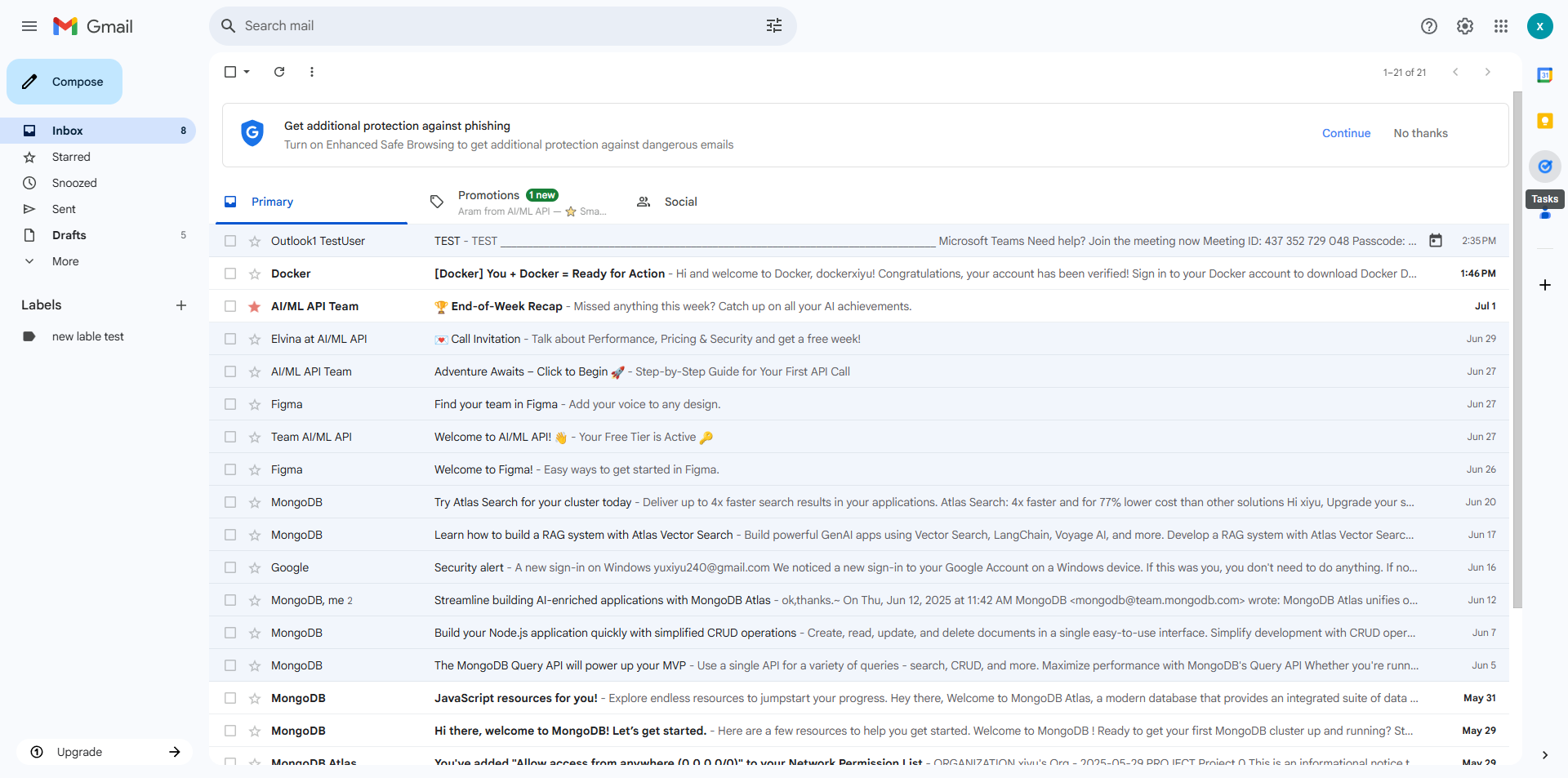The height and width of the screenshot is (778, 1568).
Task: Select the Docker email checkbox
Action: pyautogui.click(x=230, y=273)
